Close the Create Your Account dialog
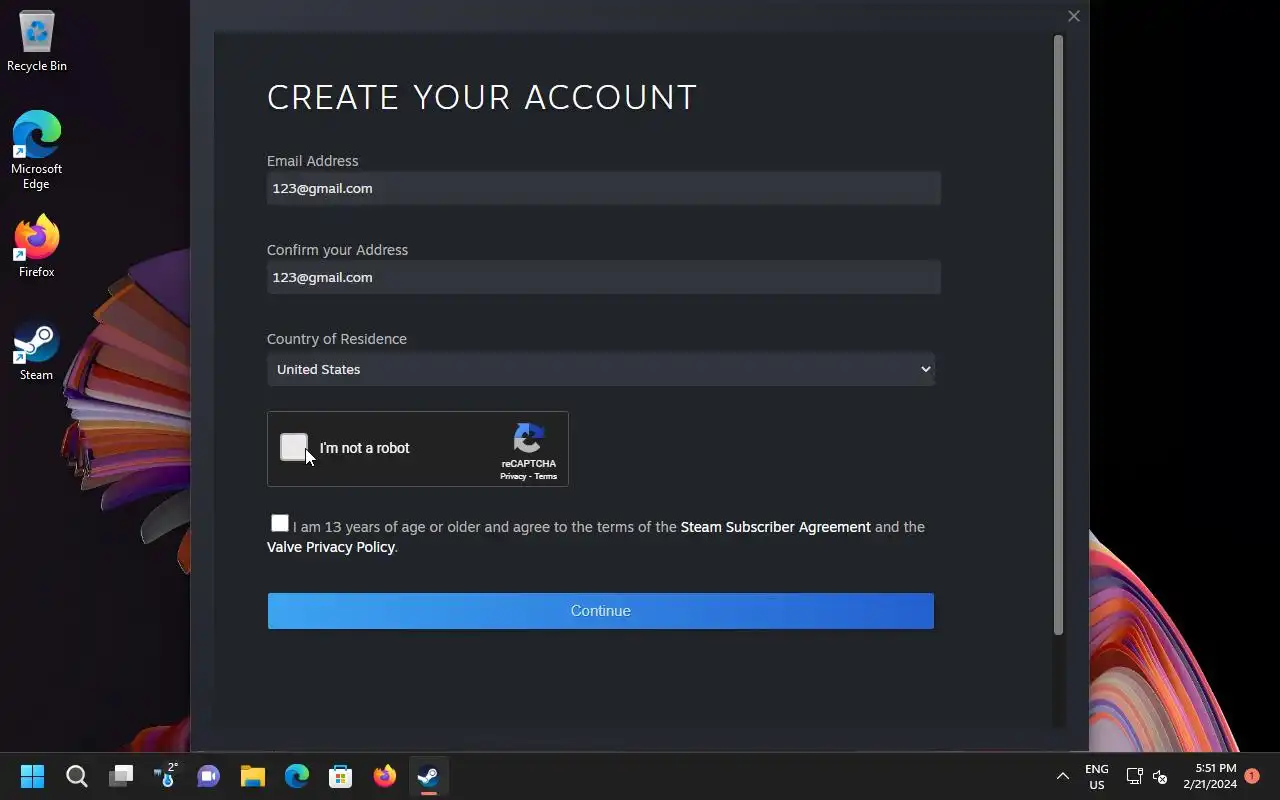Image resolution: width=1280 pixels, height=800 pixels. [x=1074, y=16]
